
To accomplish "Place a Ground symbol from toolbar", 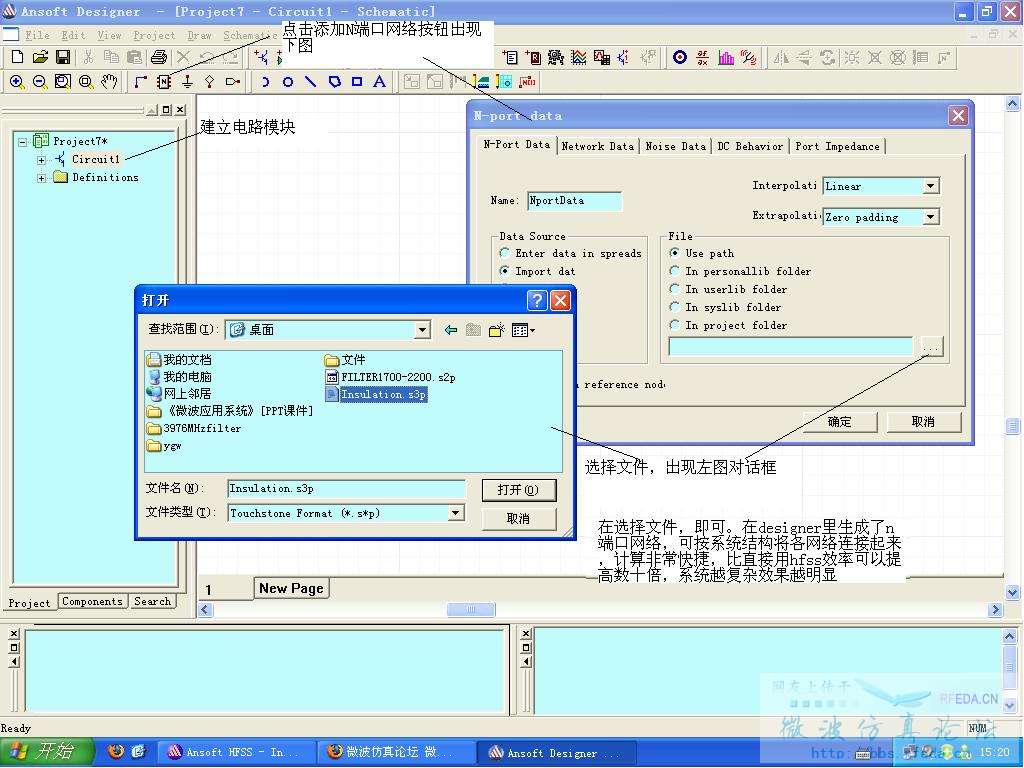I will 187,82.
